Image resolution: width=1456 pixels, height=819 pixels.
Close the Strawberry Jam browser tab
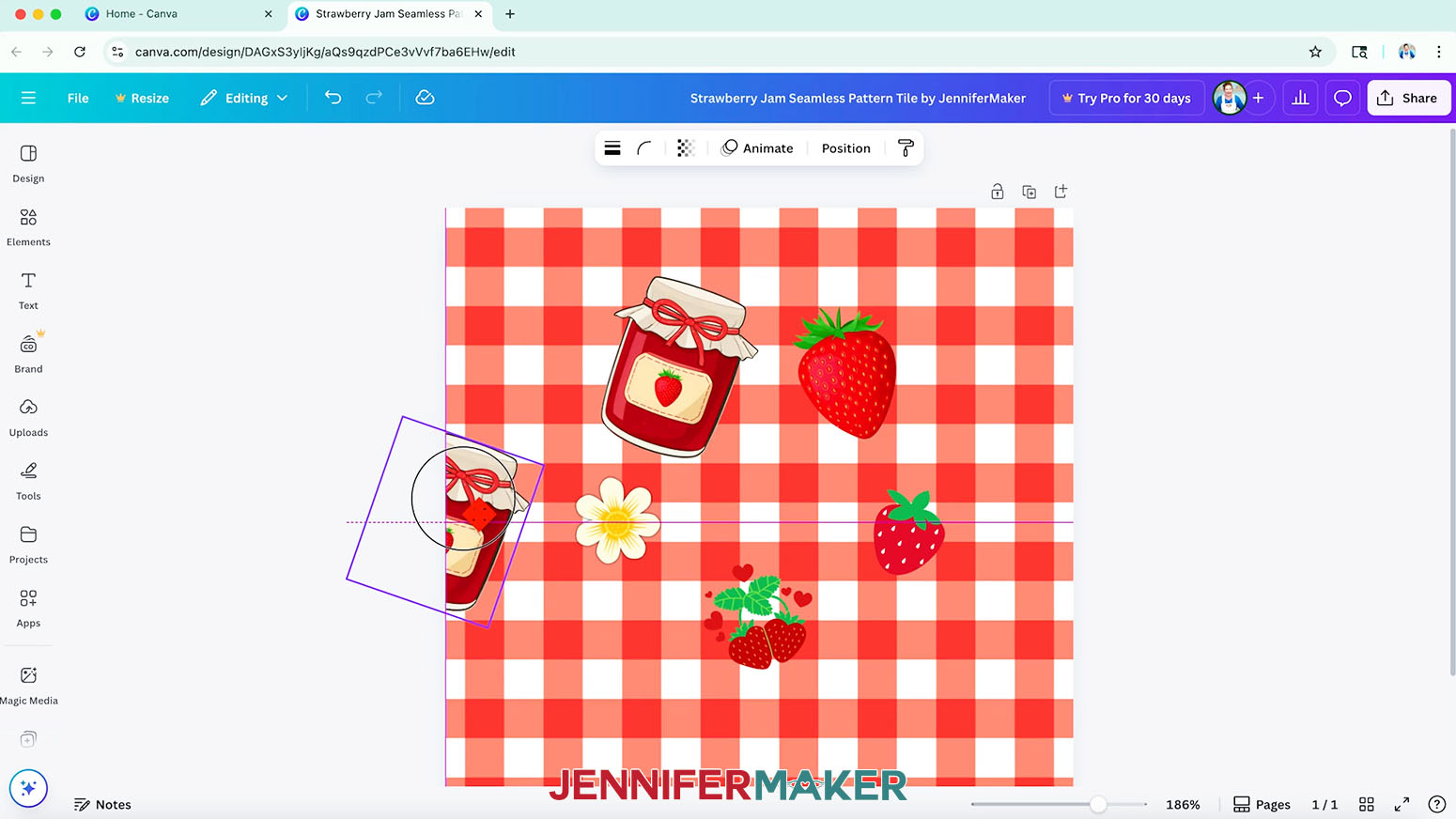click(478, 14)
